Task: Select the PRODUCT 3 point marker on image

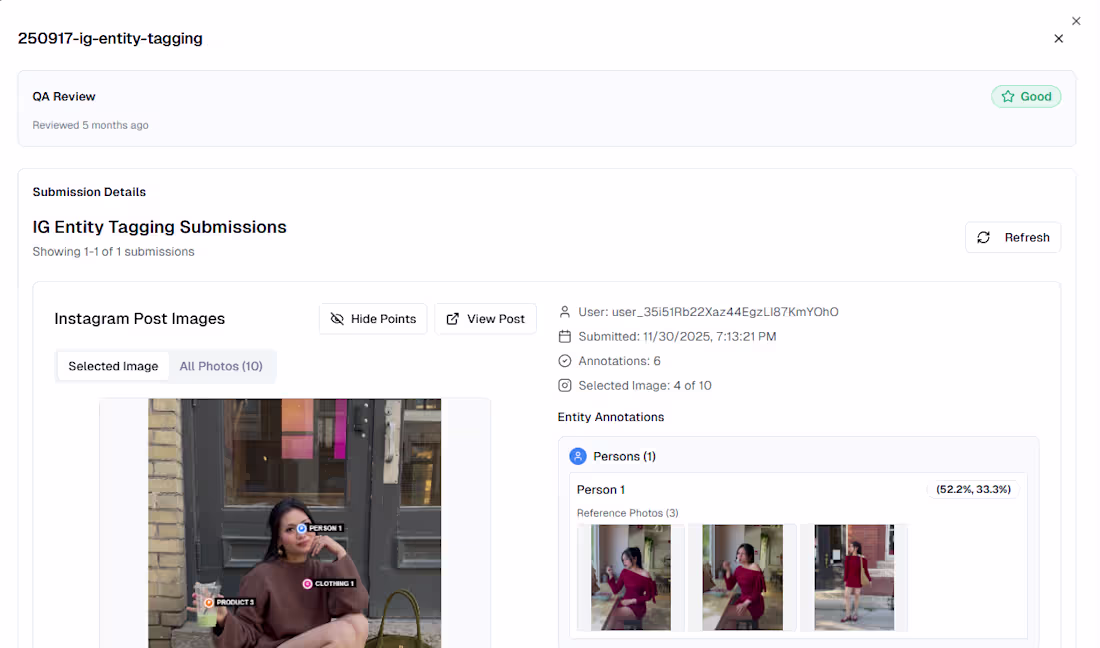Action: [x=209, y=602]
